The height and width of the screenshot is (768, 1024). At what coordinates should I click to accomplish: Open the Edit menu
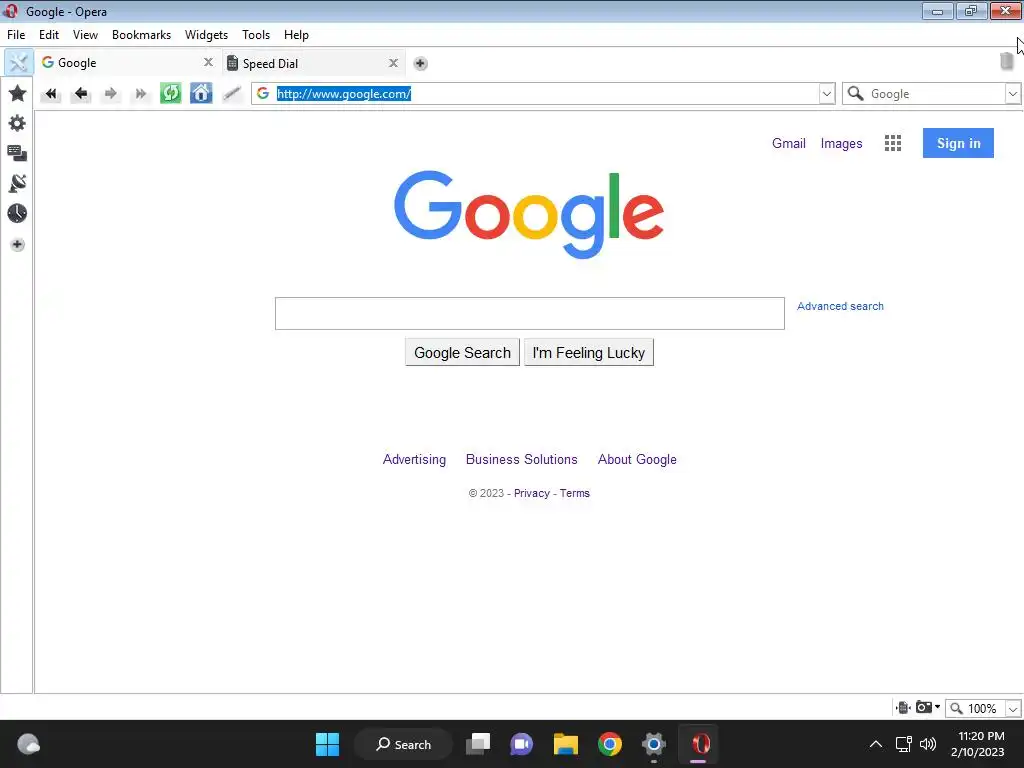(x=49, y=35)
